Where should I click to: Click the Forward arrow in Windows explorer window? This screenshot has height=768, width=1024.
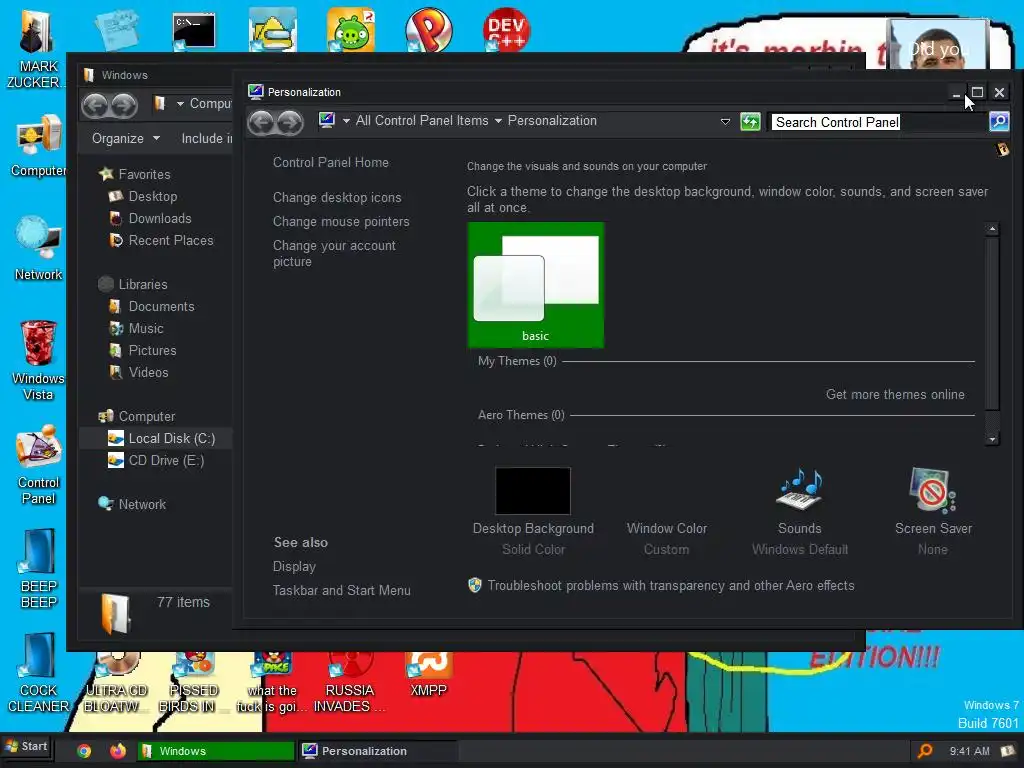124,104
